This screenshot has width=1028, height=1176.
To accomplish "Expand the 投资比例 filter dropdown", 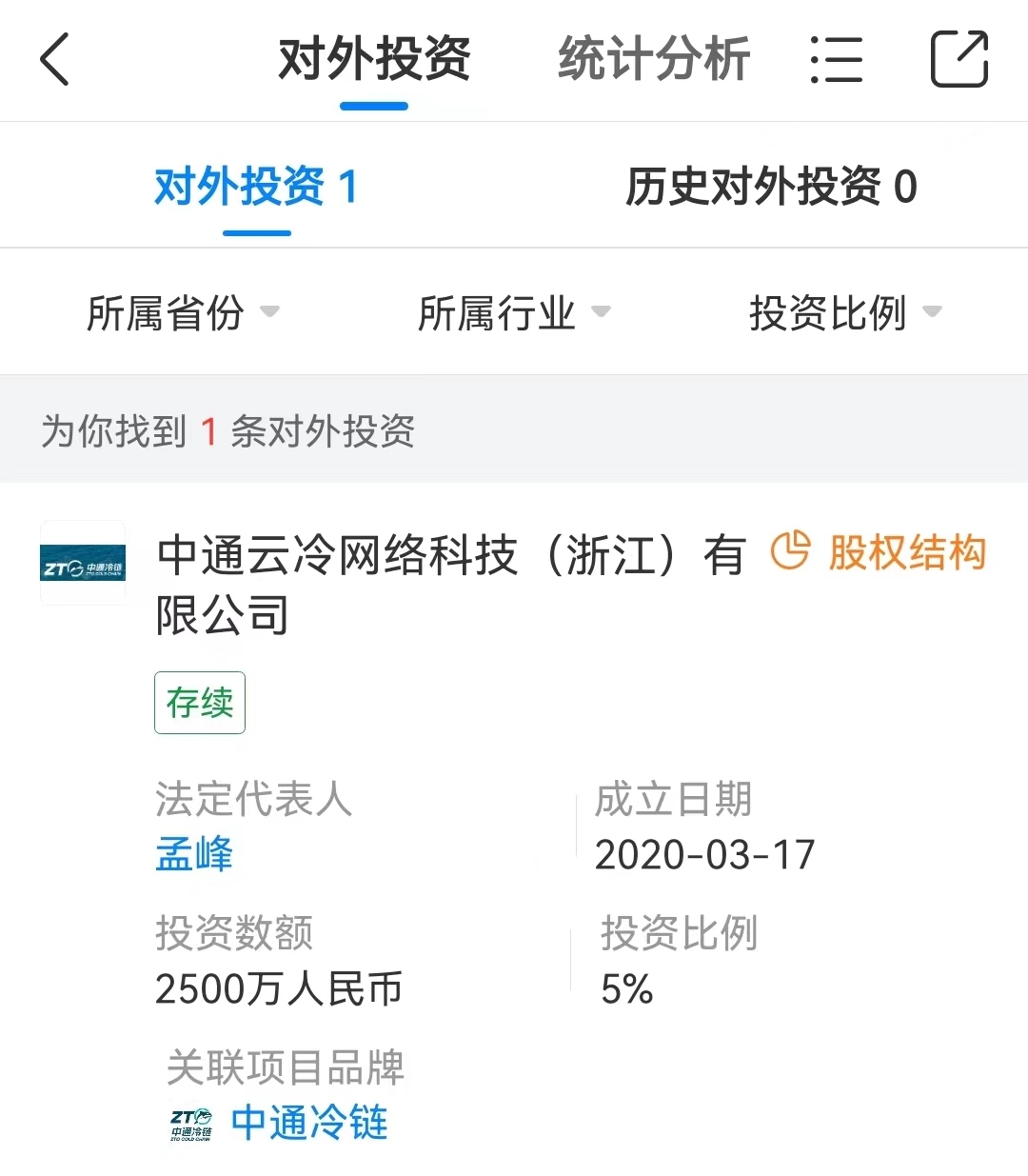I will coord(845,312).
